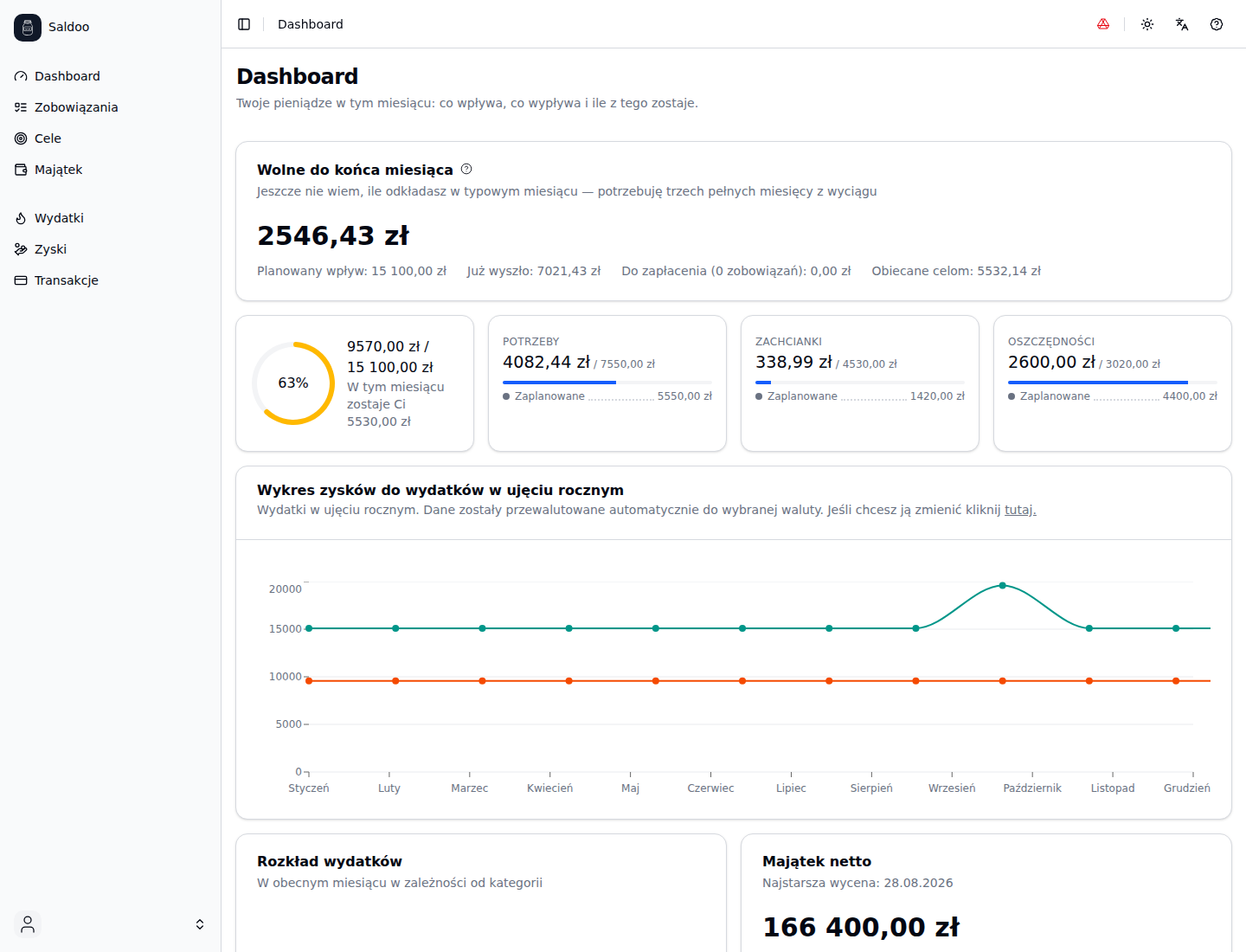
Task: Click Zaplanowane 4400,00 zł legend row
Action: (1113, 396)
